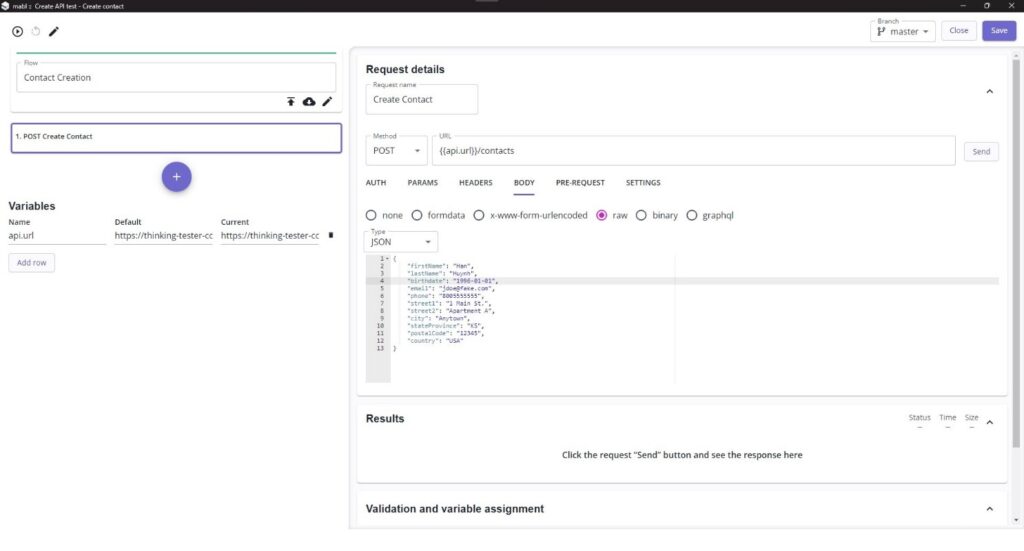Open the Type dropdown set to JSON

click(x=402, y=242)
